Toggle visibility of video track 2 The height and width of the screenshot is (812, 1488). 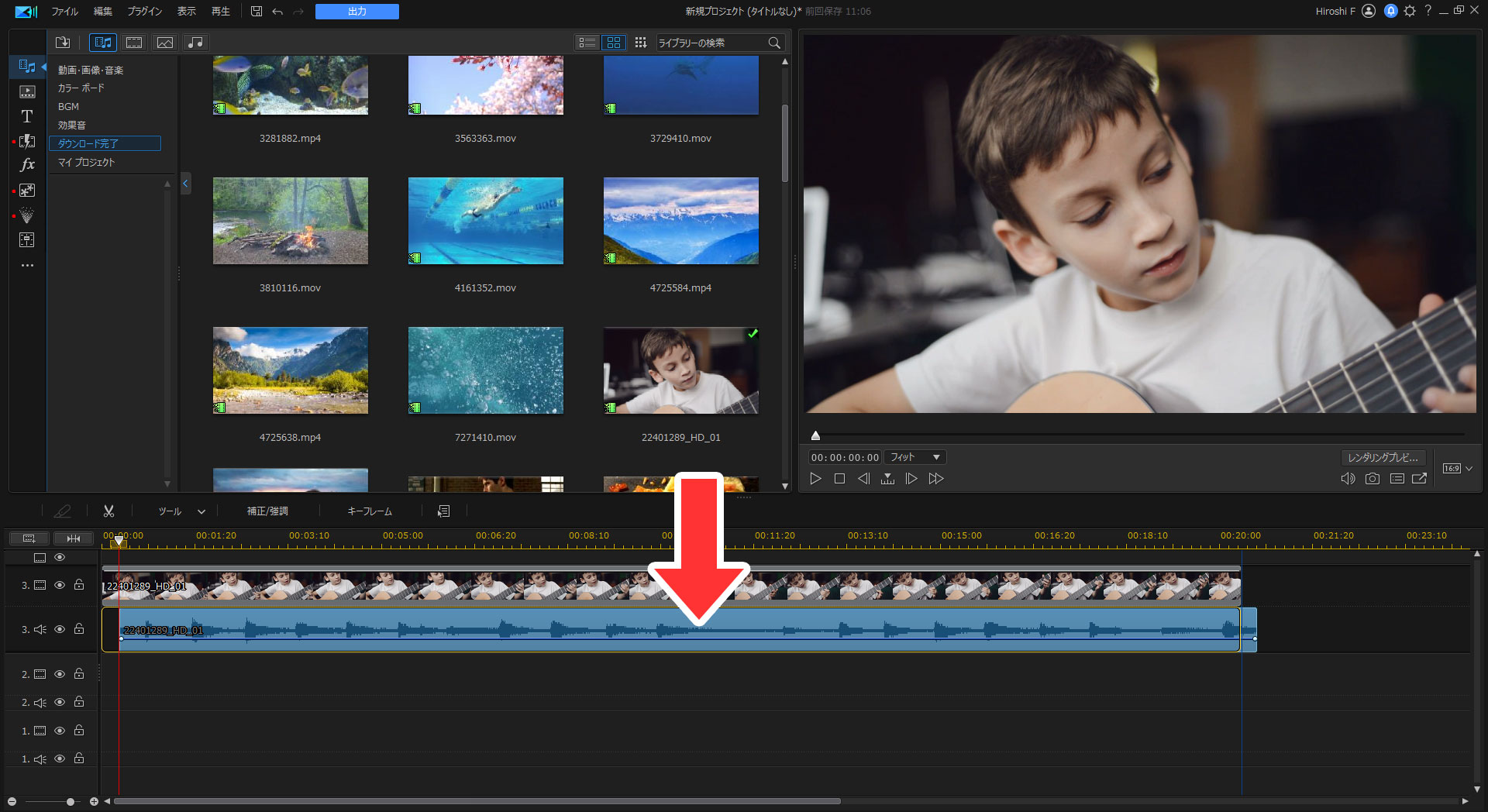[x=60, y=674]
